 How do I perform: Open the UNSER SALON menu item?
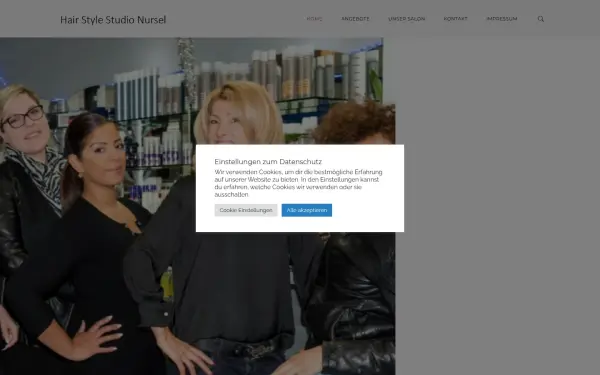tap(406, 19)
